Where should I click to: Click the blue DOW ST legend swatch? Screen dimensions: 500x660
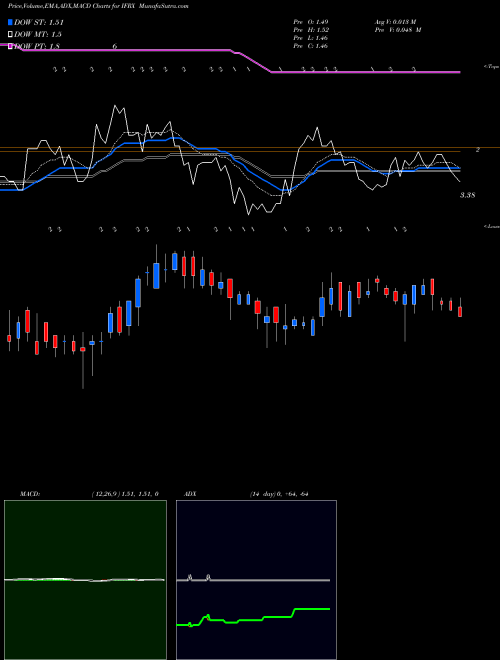[x=11, y=22]
